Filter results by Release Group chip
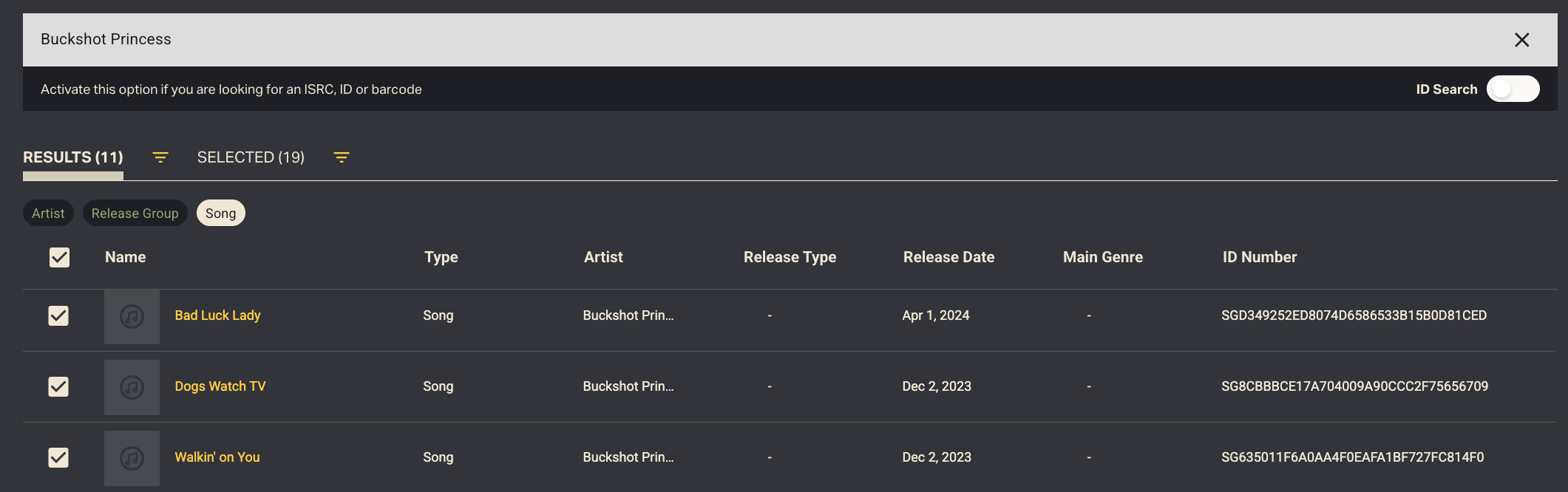 (x=135, y=213)
